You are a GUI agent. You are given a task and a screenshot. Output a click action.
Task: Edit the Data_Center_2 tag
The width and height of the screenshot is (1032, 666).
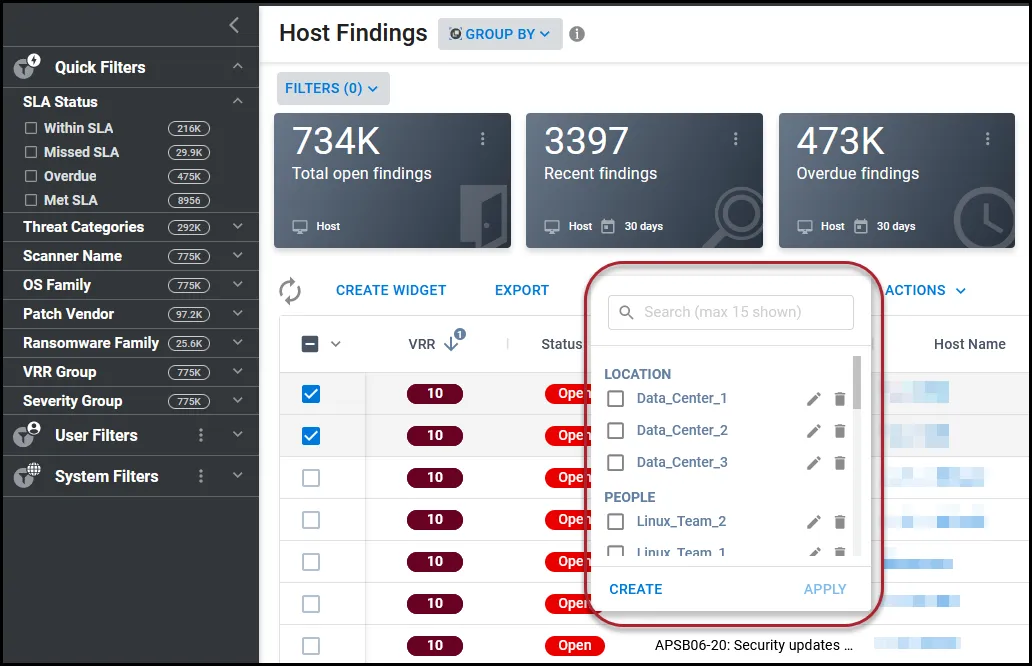[x=813, y=431]
